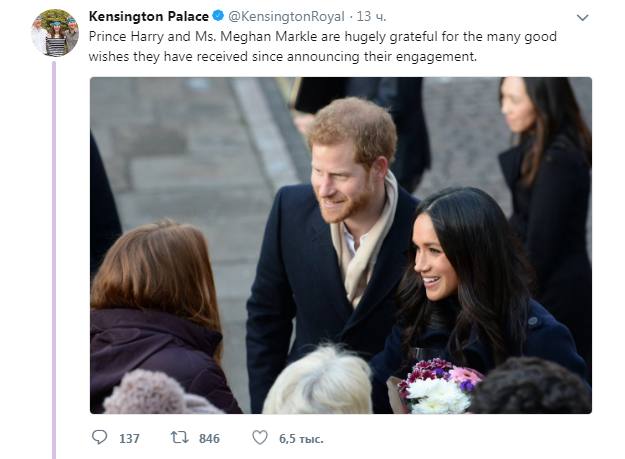Click the retweet arrows icon
The image size is (625, 459).
[x=180, y=438]
